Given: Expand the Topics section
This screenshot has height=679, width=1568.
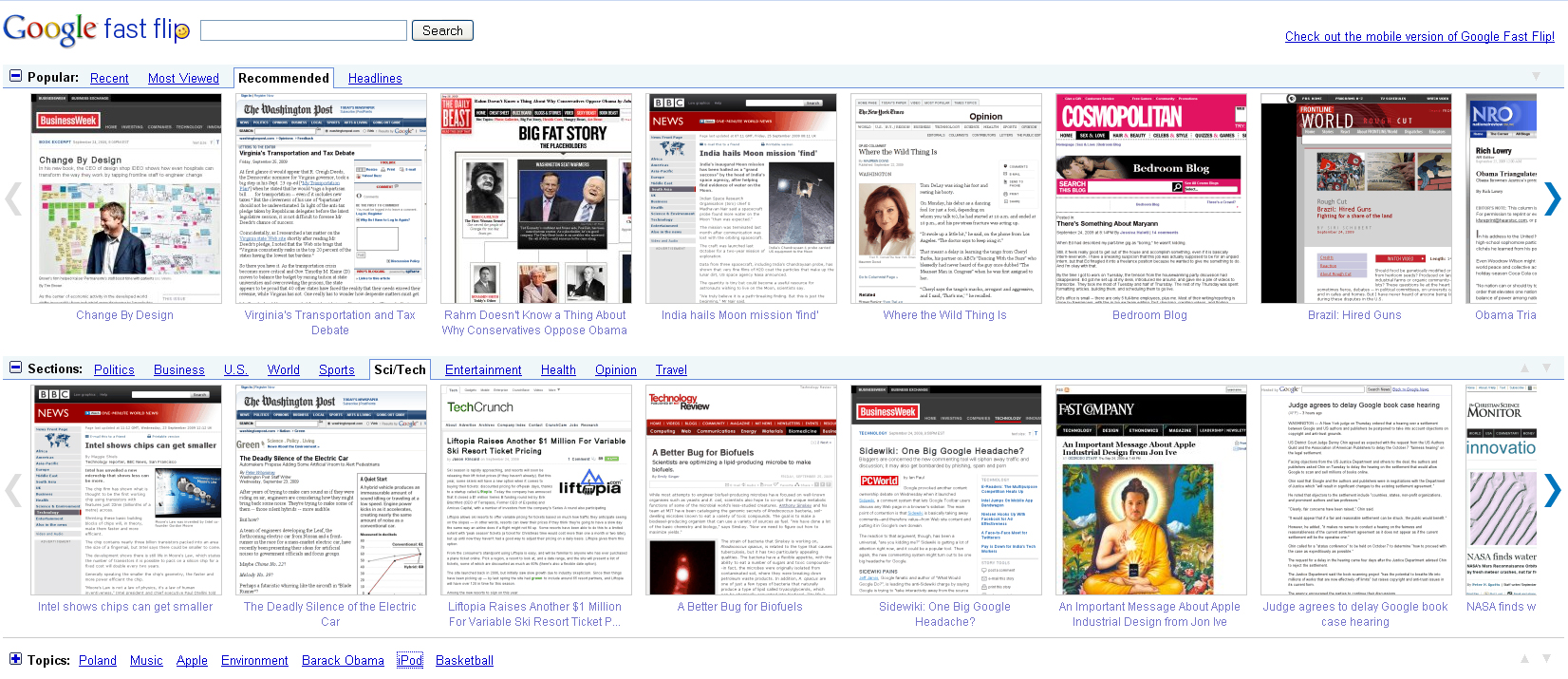Looking at the screenshot, I should 15,659.
